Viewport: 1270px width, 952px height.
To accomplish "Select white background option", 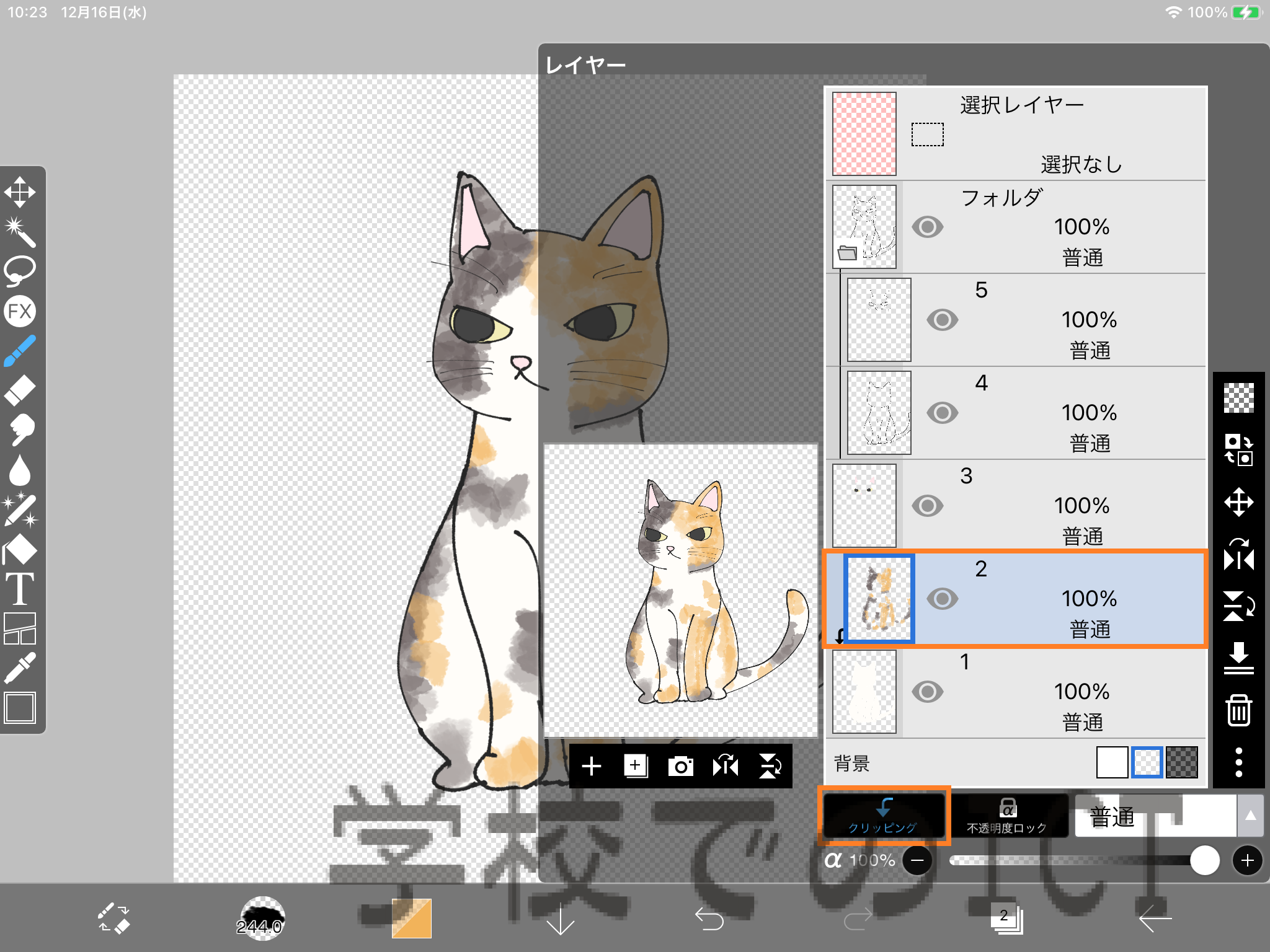I will 1112,762.
